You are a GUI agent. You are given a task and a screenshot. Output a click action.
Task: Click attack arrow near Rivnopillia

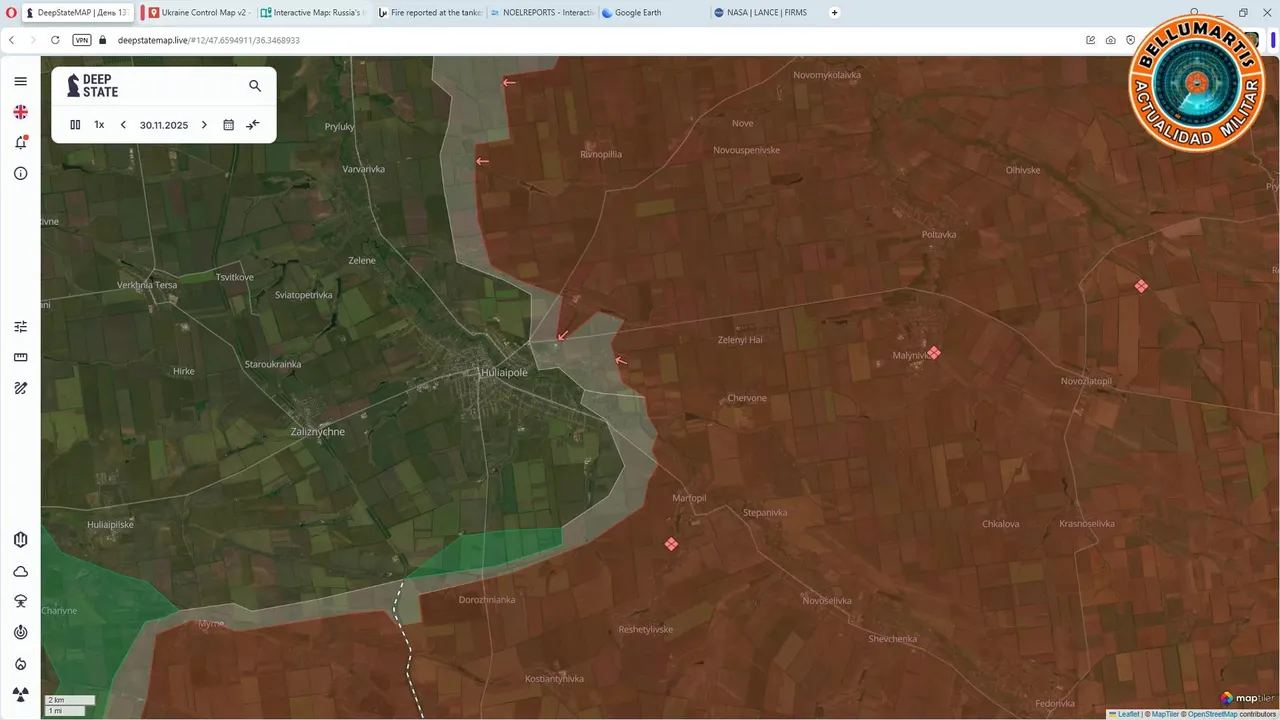coord(482,161)
